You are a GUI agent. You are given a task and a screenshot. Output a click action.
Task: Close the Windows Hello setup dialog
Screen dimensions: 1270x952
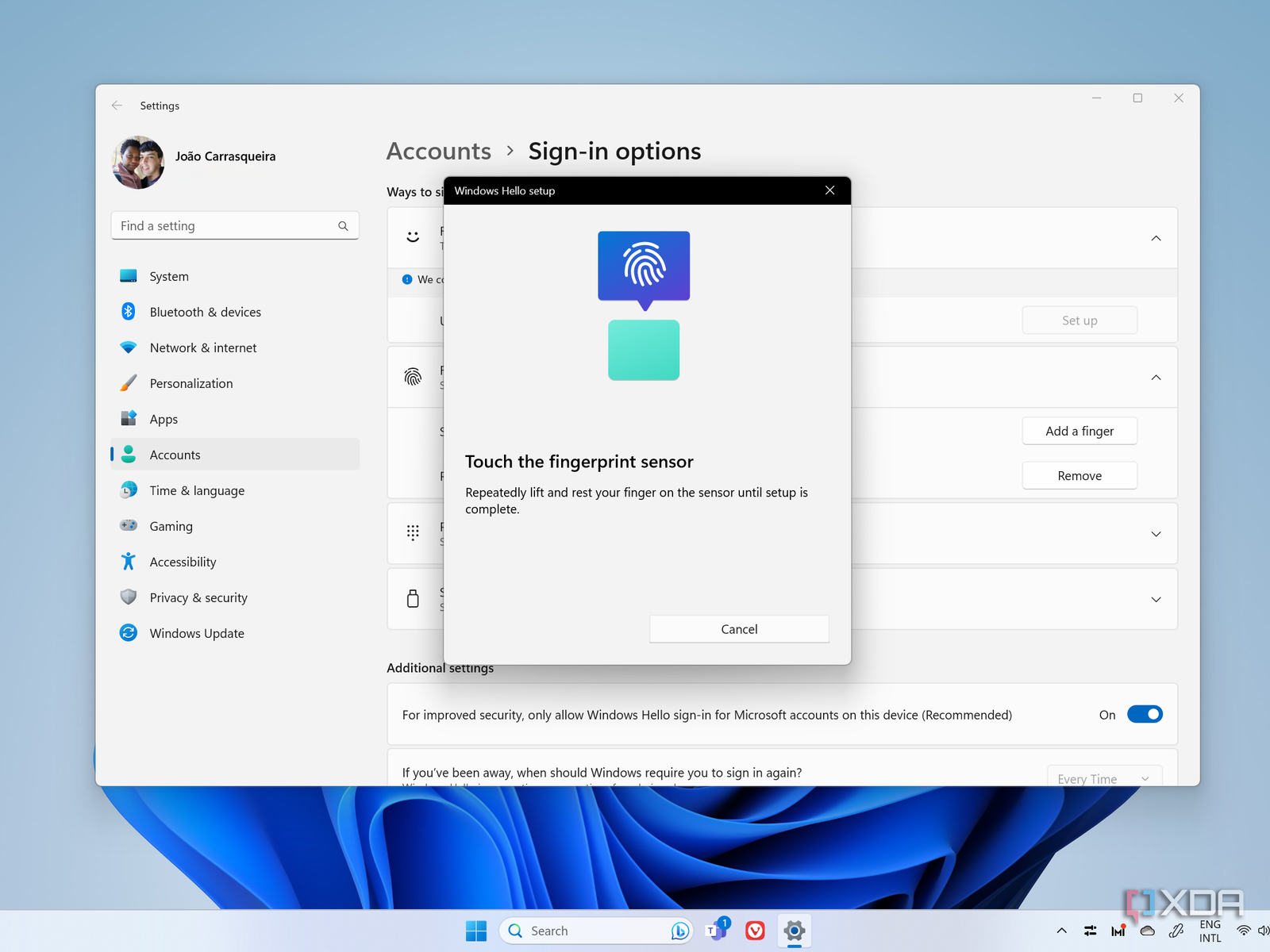click(829, 190)
